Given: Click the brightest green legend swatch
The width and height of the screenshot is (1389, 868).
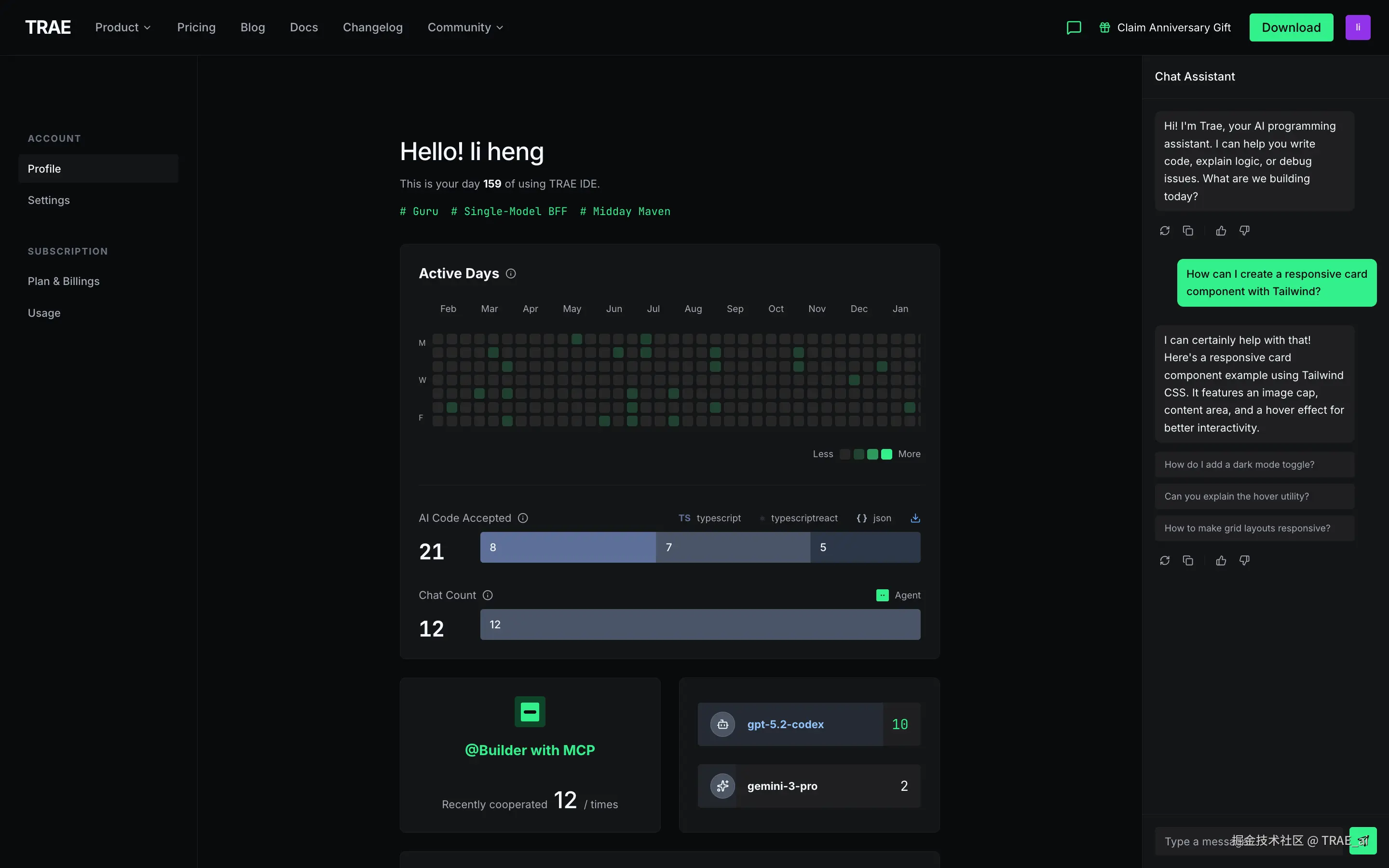Looking at the screenshot, I should pos(886,454).
